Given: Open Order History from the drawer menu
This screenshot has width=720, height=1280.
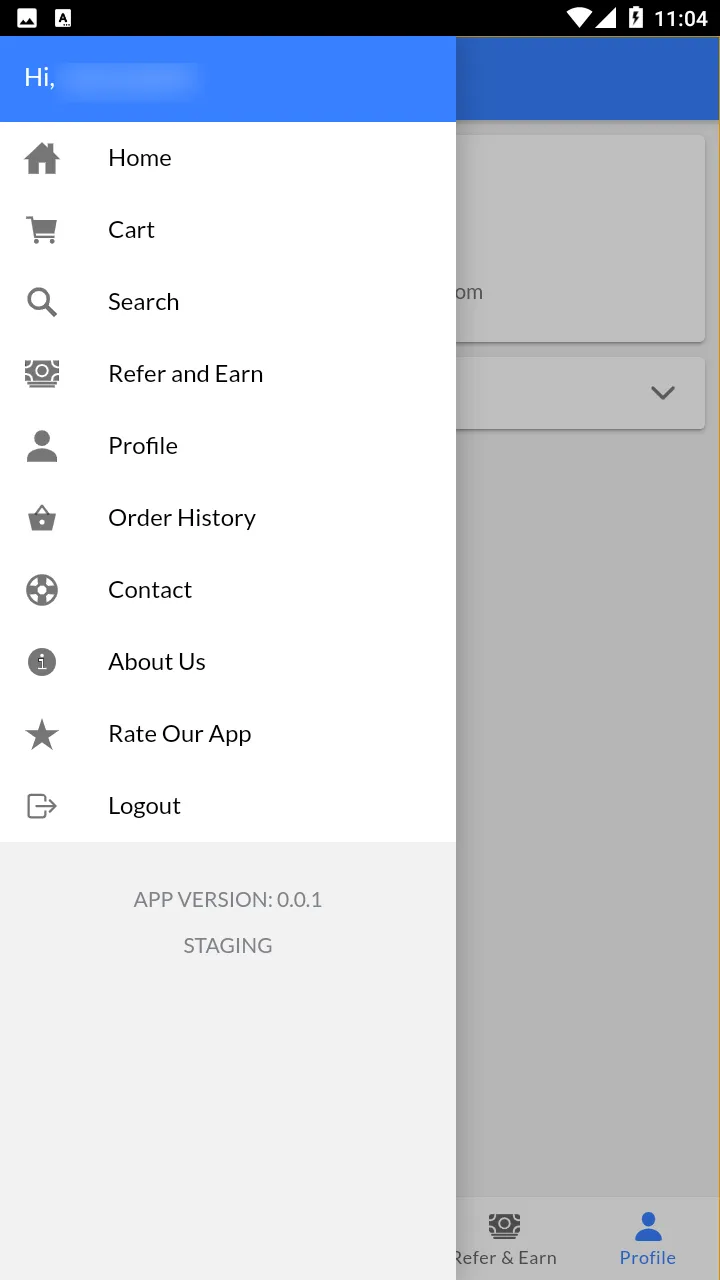Looking at the screenshot, I should [182, 518].
